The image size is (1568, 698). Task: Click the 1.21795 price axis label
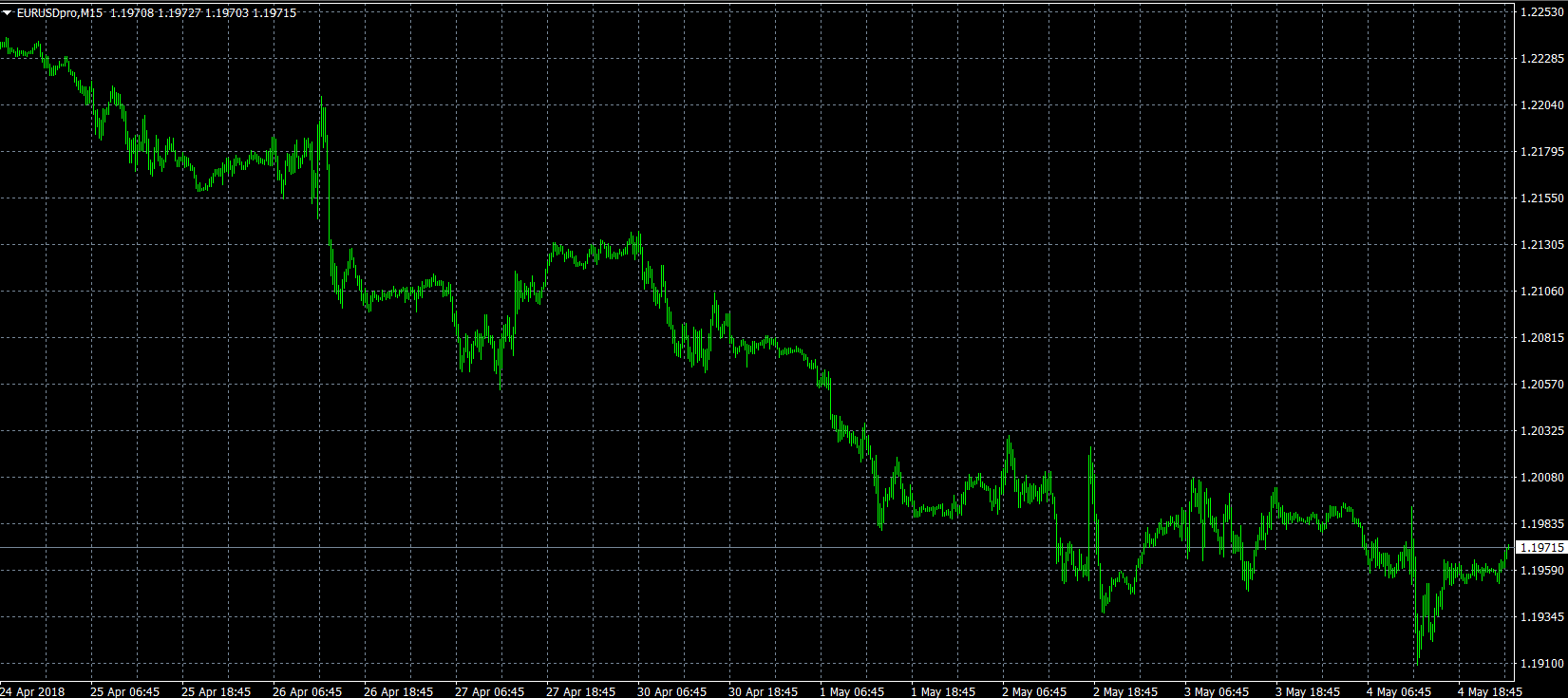[1542, 152]
